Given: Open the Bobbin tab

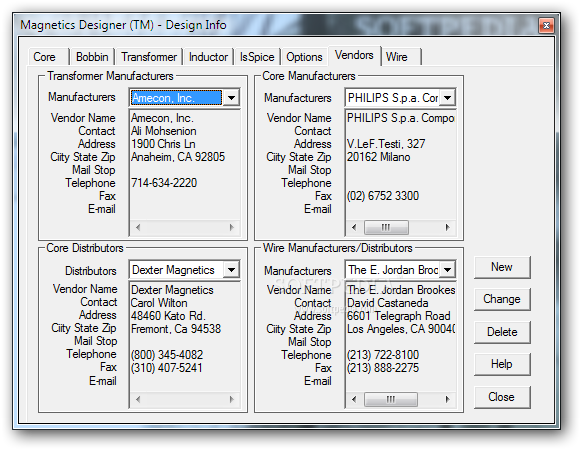Looking at the screenshot, I should 92,57.
